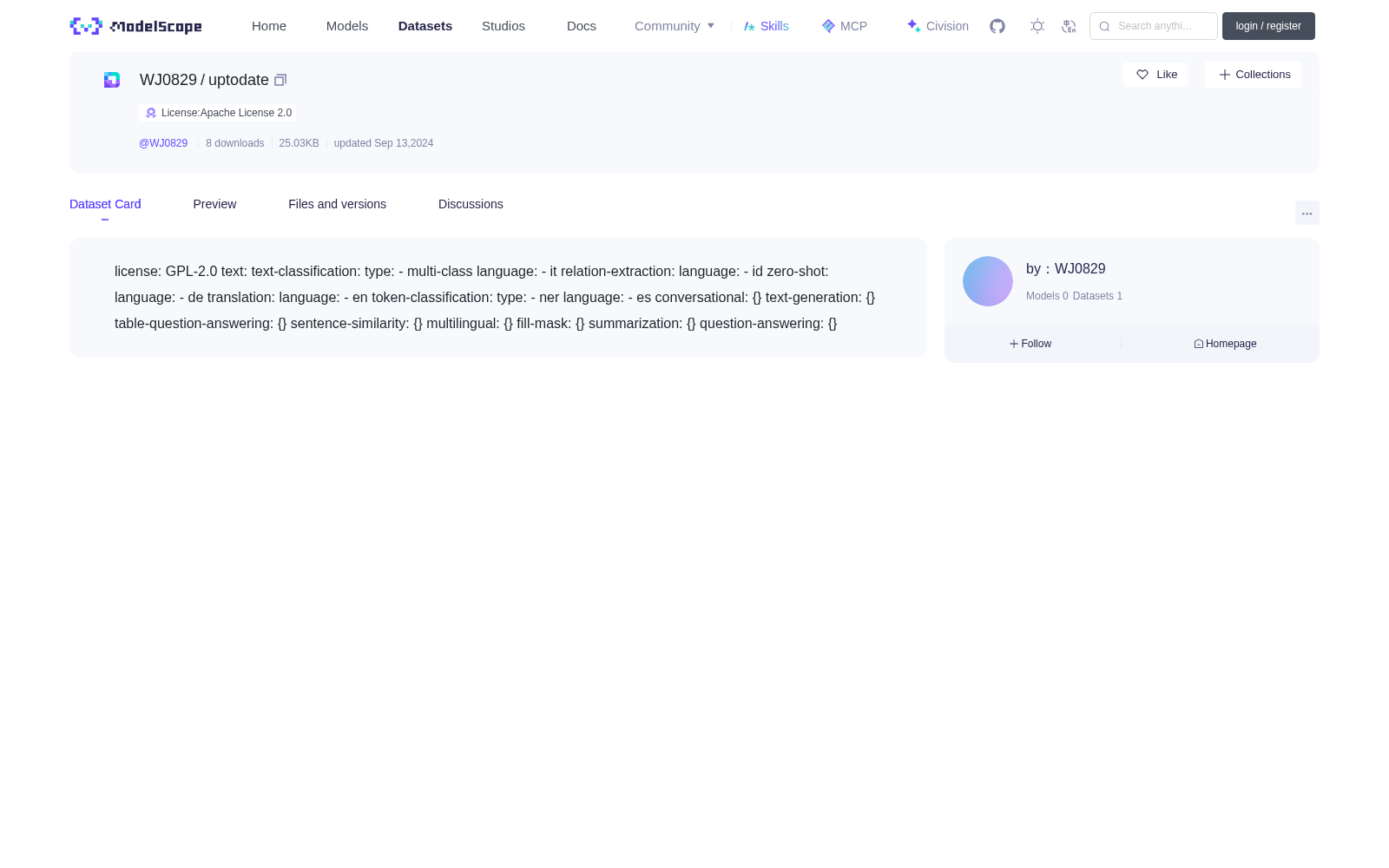1389x868 pixels.
Task: Switch language with the translate icon
Action: click(x=1069, y=26)
